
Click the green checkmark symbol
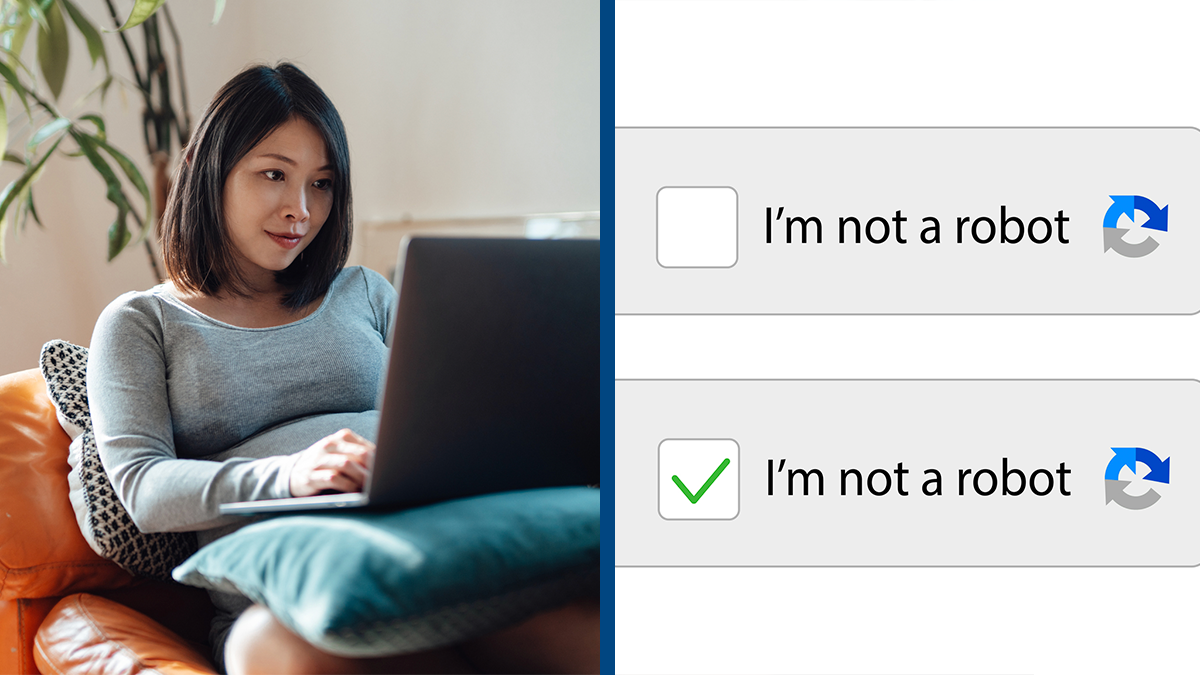tap(700, 481)
